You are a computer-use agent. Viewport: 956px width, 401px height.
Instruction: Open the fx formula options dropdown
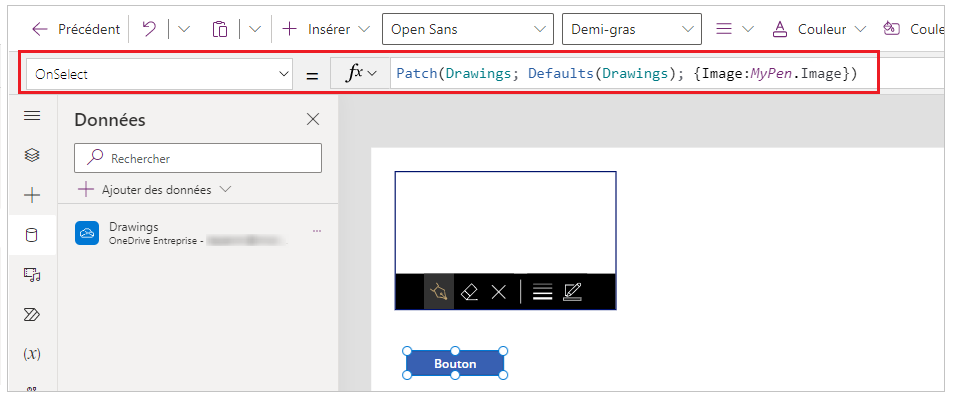361,74
